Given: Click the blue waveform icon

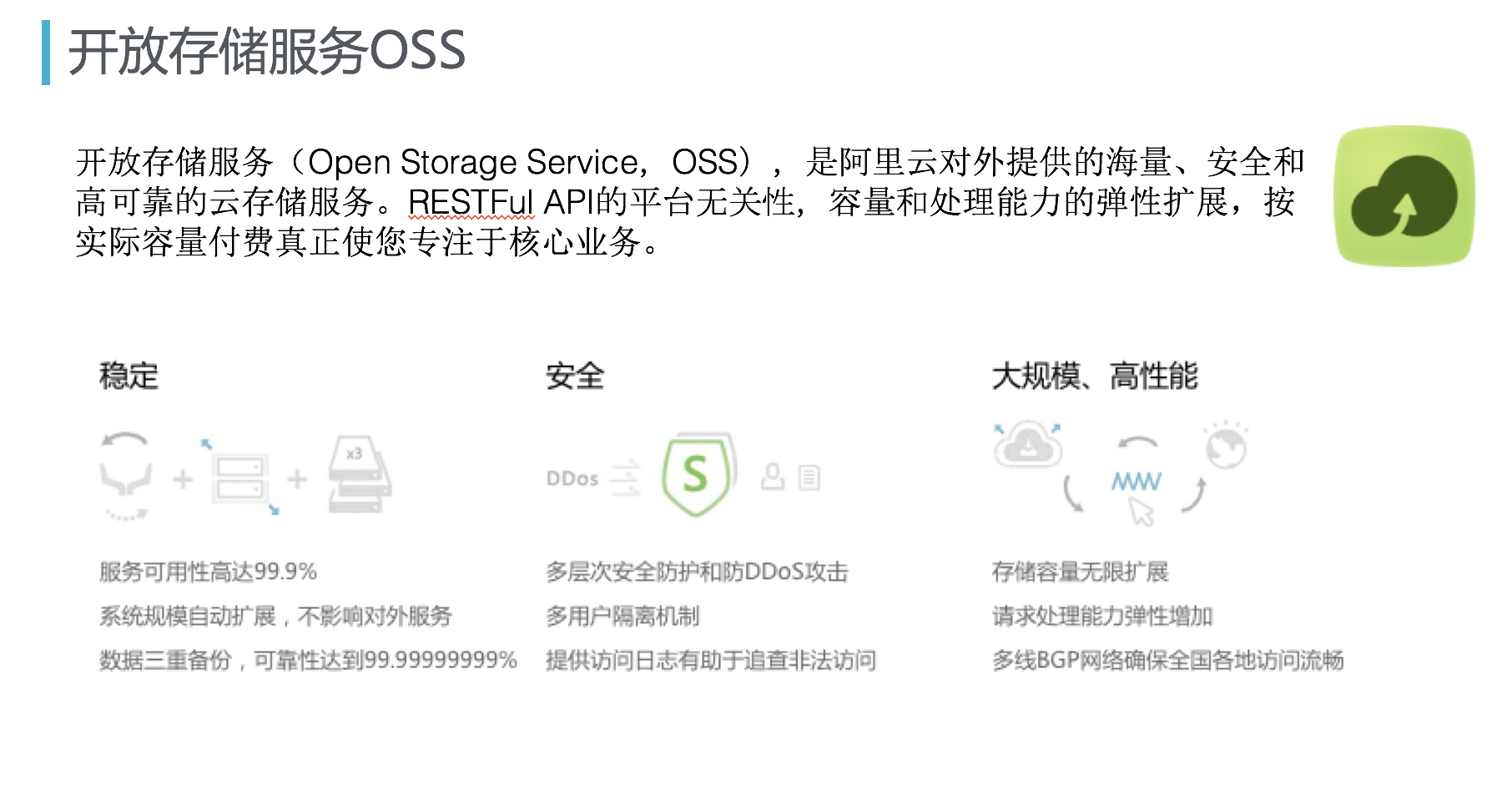Looking at the screenshot, I should tap(1136, 481).
